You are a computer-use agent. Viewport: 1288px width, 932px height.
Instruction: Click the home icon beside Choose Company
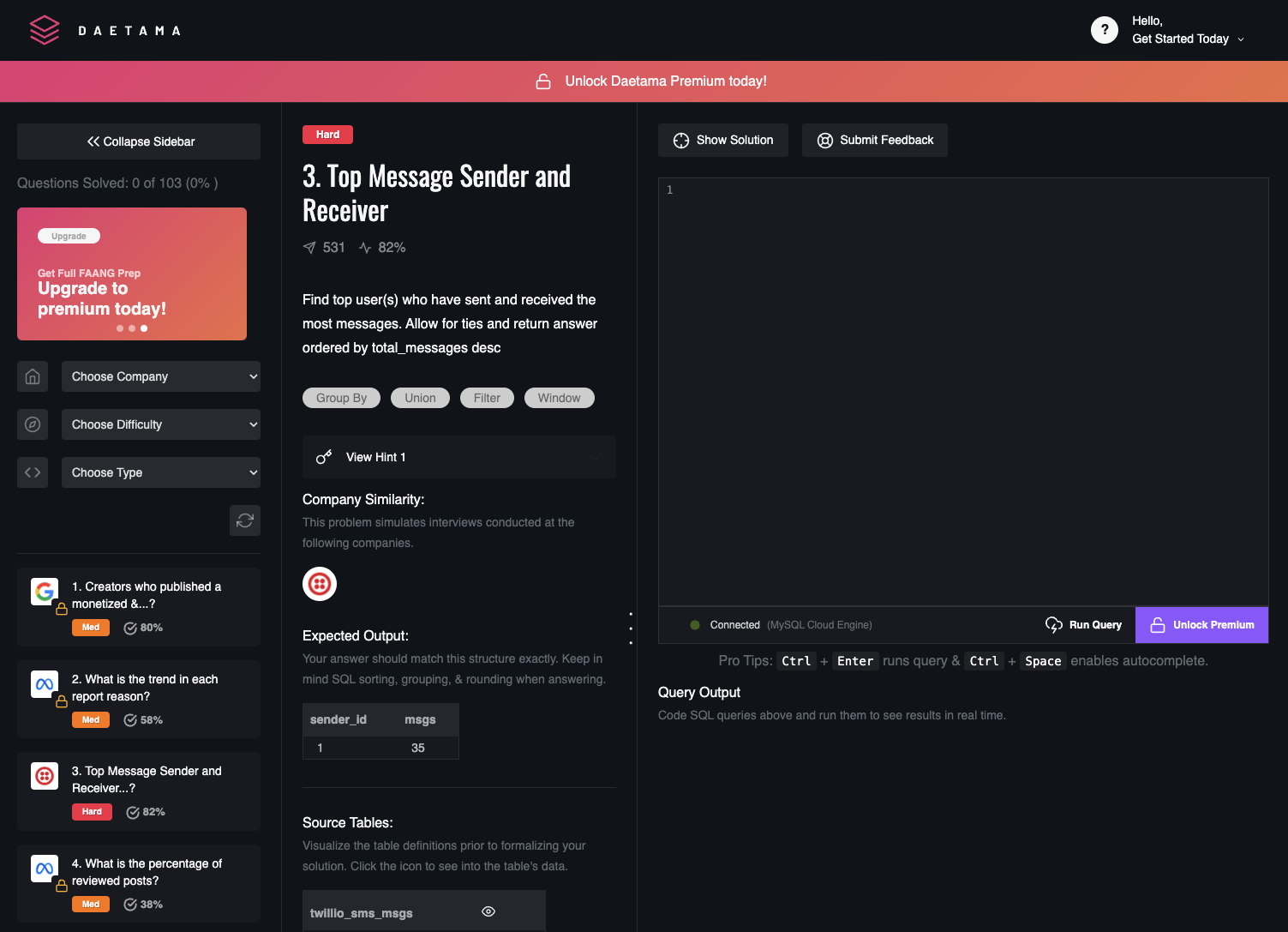click(x=33, y=376)
